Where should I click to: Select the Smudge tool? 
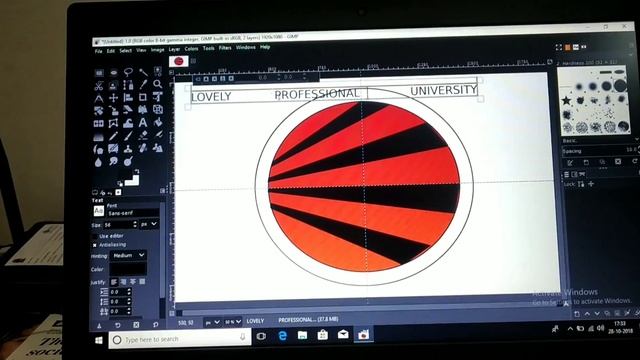tap(113, 162)
